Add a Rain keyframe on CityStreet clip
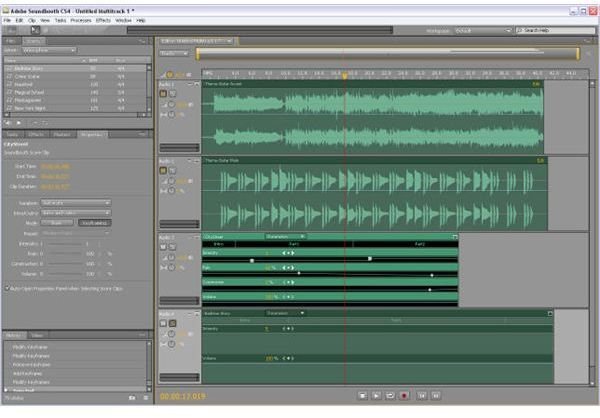The height and width of the screenshot is (418, 600). (289, 268)
